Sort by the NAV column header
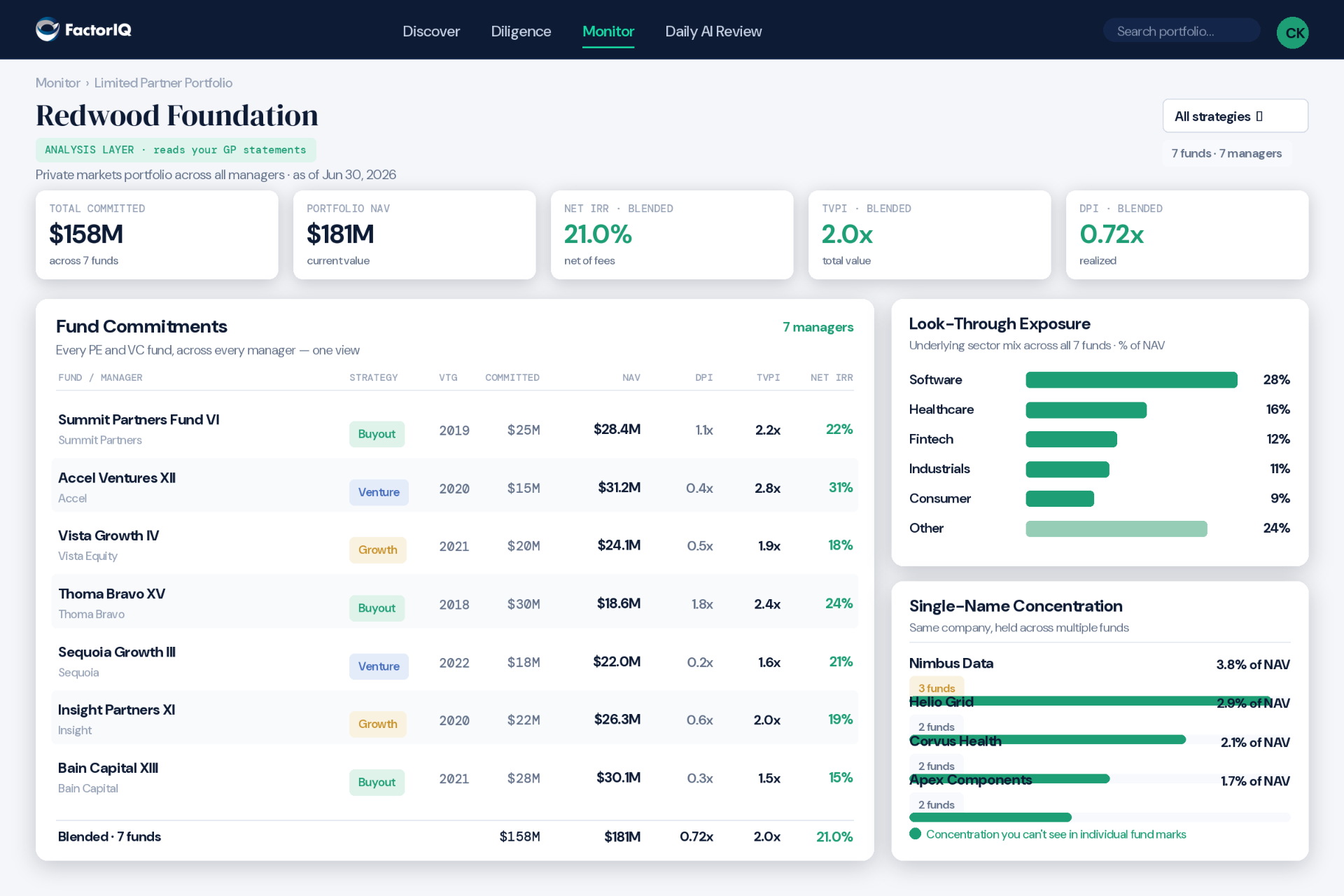Screen dimensions: 1344x896 (x=631, y=377)
